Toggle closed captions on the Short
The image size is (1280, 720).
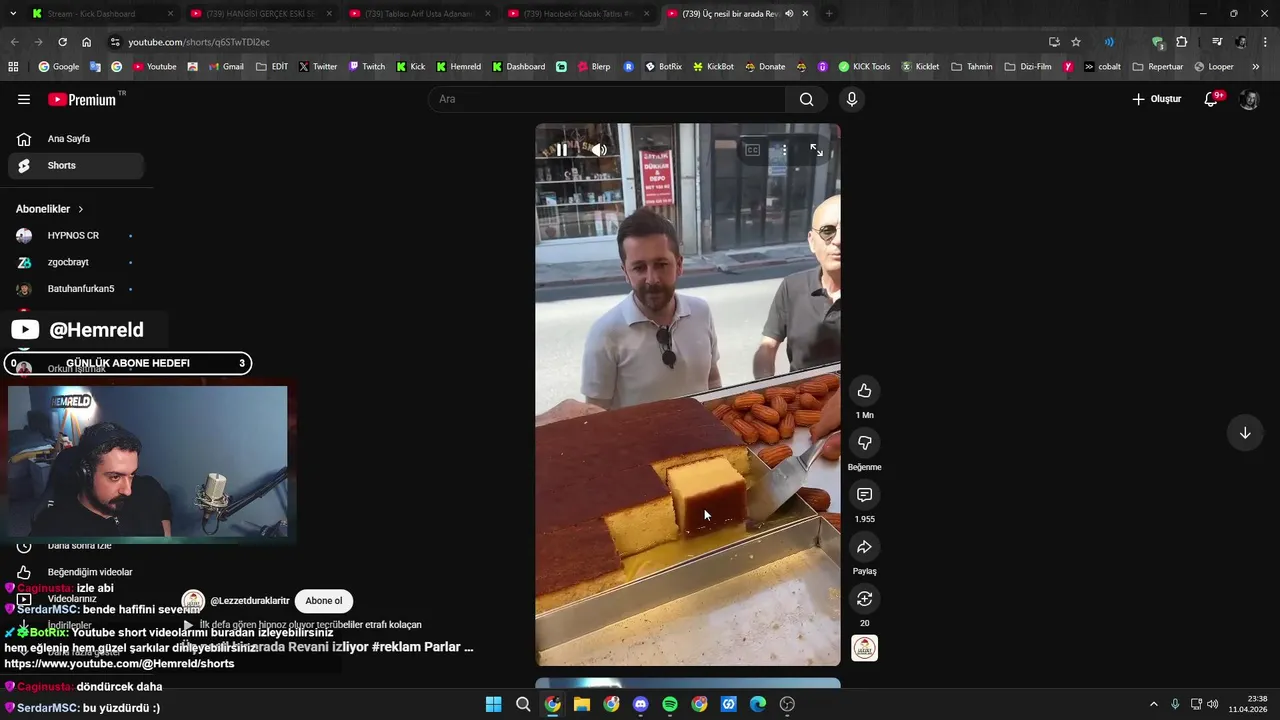[752, 150]
